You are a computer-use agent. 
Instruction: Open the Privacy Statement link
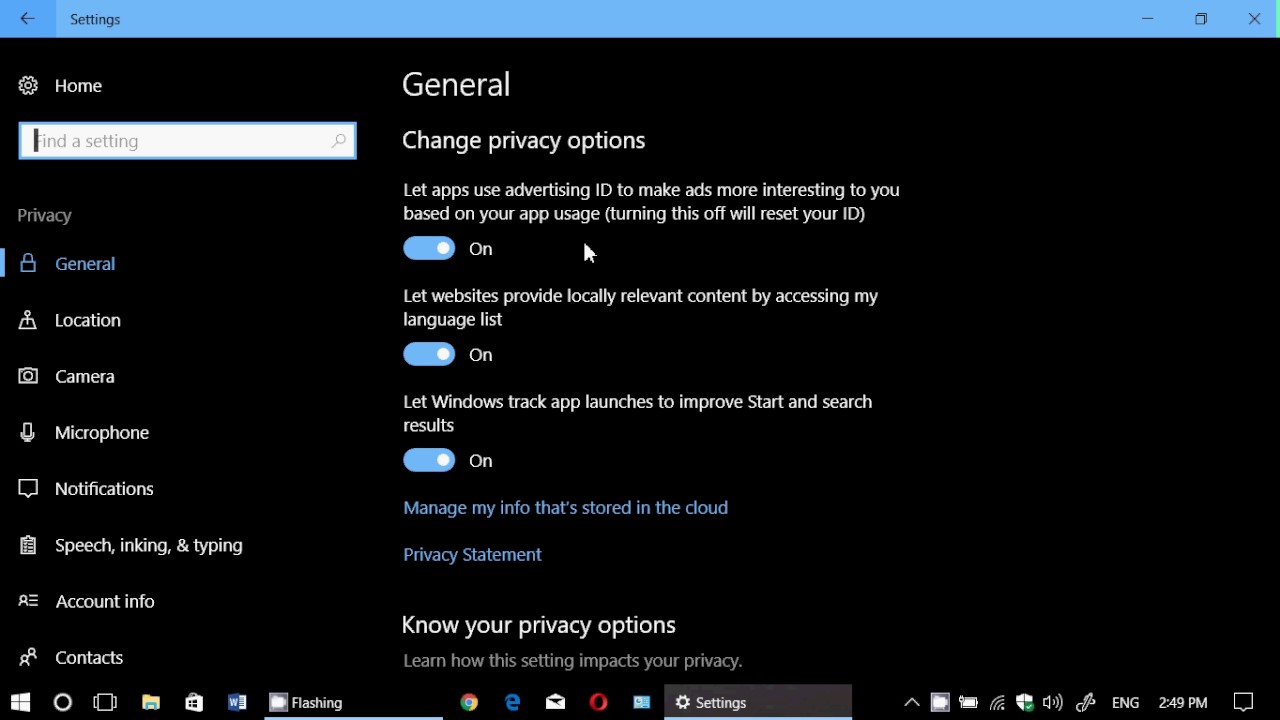tap(472, 555)
